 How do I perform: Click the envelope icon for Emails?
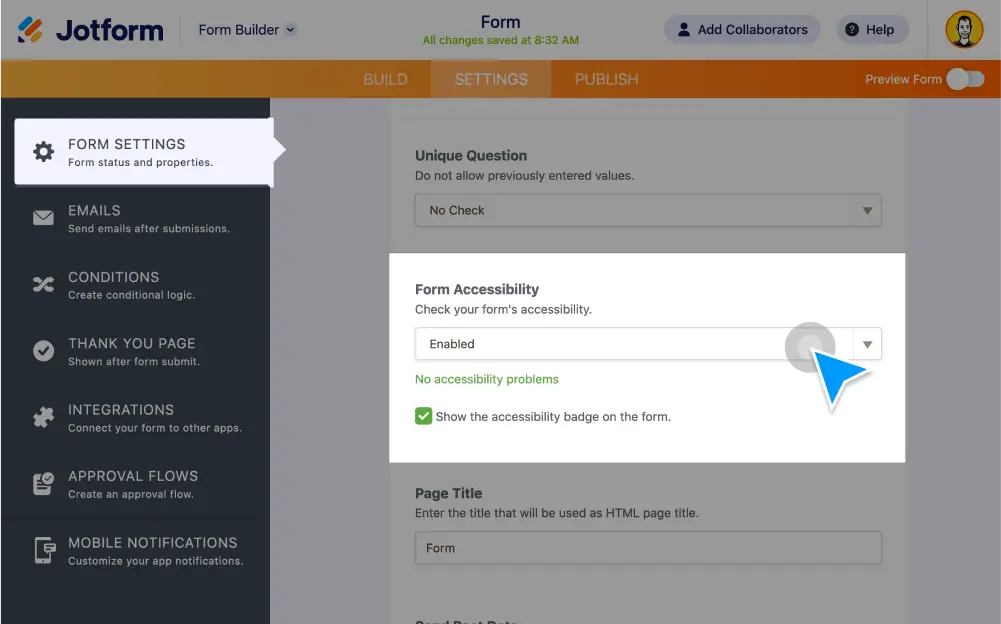[43, 218]
